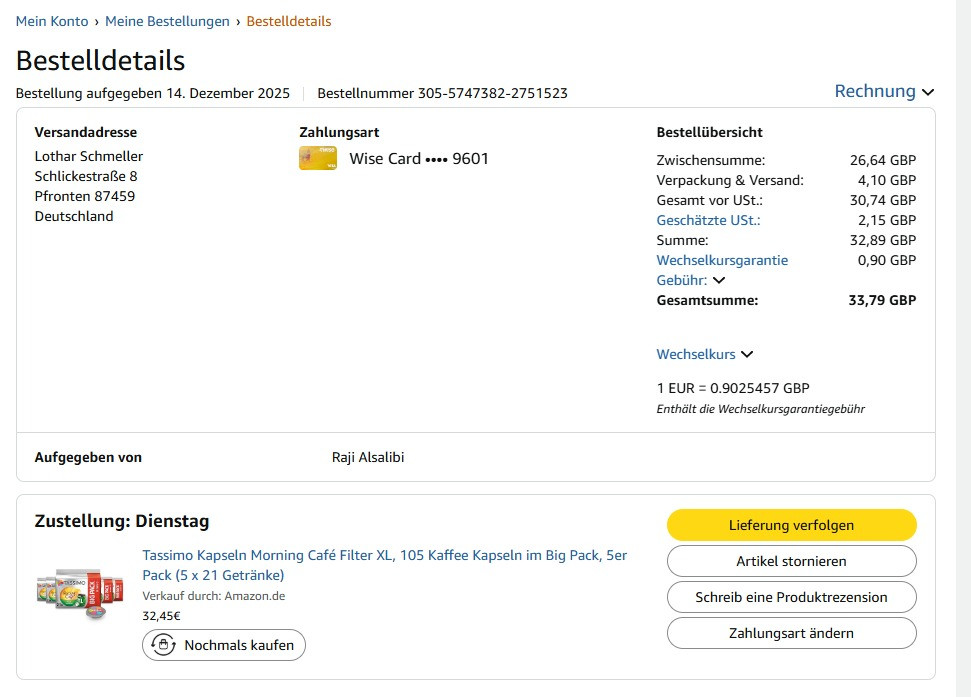The width and height of the screenshot is (971, 697).
Task: Cancel item via Artikel stornieren
Action: tap(791, 561)
